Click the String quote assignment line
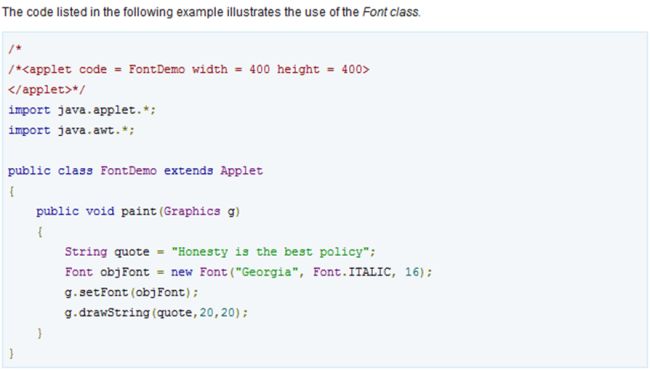Screen dimensions: 650x370 pyautogui.click(x=220, y=252)
